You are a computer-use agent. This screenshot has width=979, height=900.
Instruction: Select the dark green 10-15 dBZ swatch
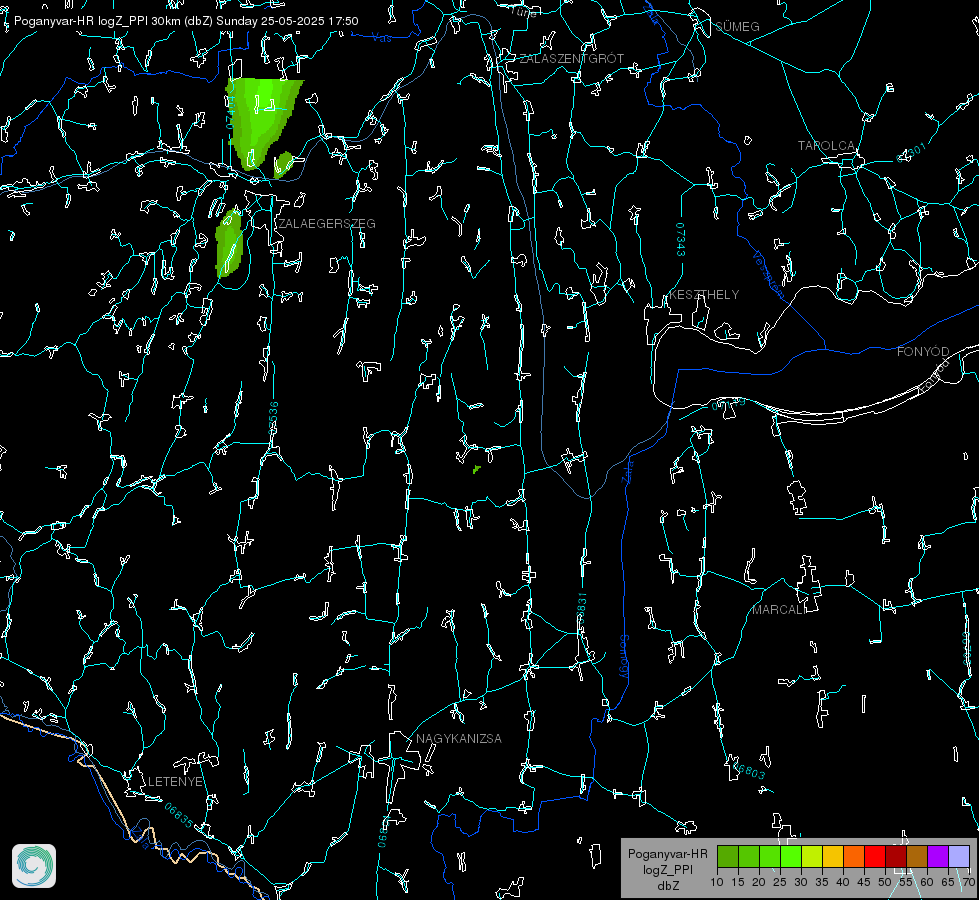pos(728,856)
